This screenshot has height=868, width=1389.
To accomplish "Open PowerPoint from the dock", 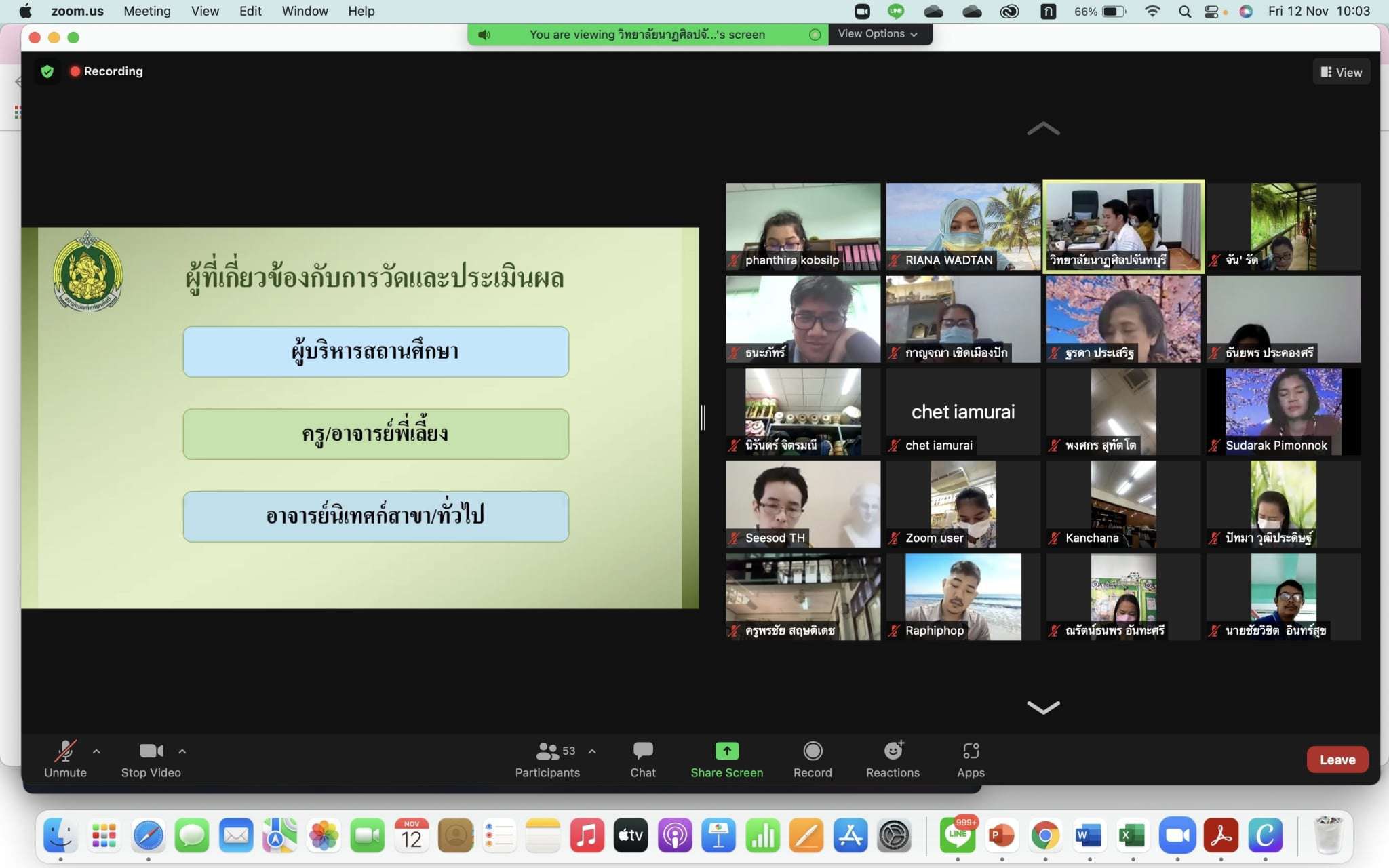I will [x=1001, y=835].
